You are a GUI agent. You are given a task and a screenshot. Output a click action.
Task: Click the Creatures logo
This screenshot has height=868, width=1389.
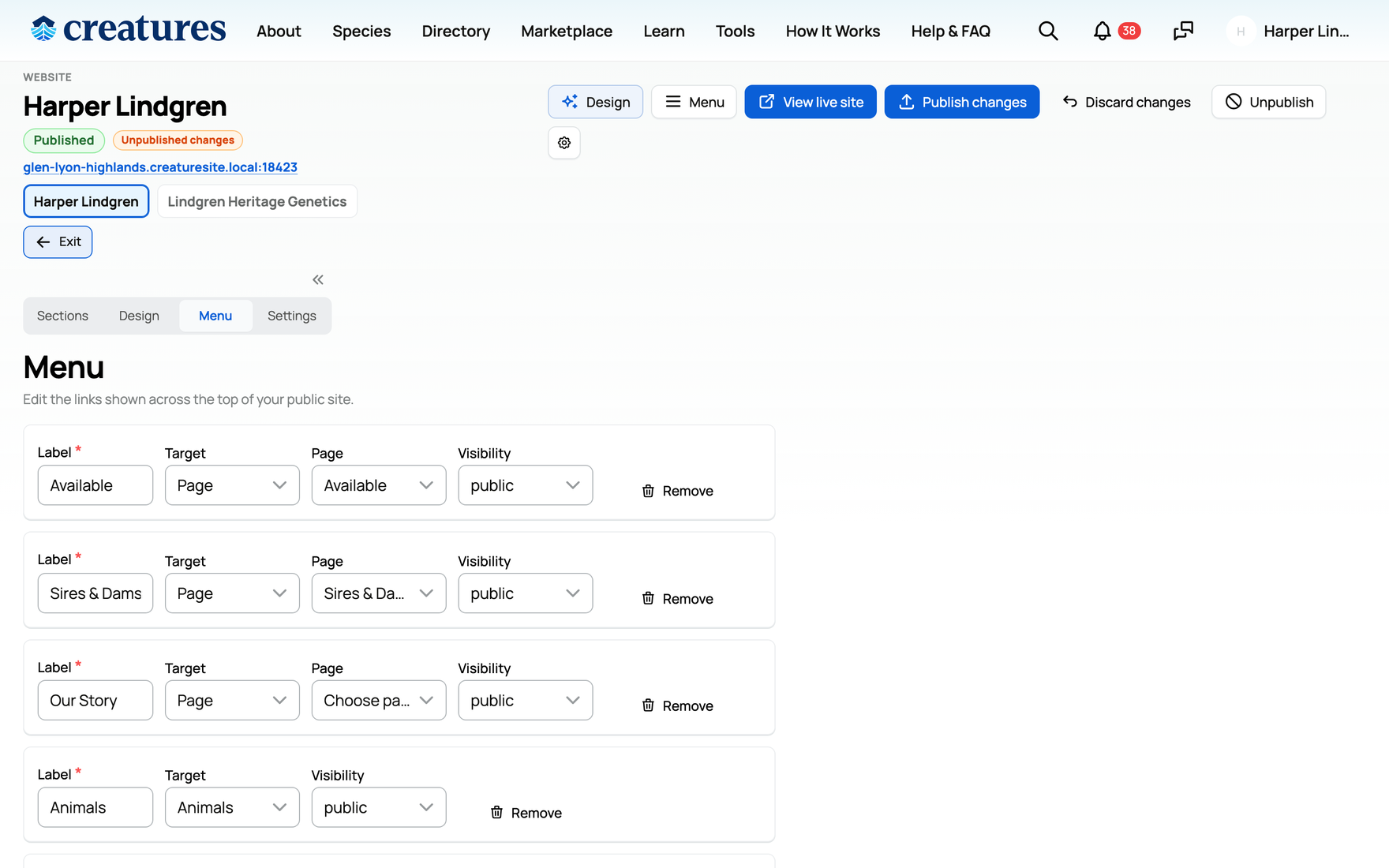pos(128,30)
